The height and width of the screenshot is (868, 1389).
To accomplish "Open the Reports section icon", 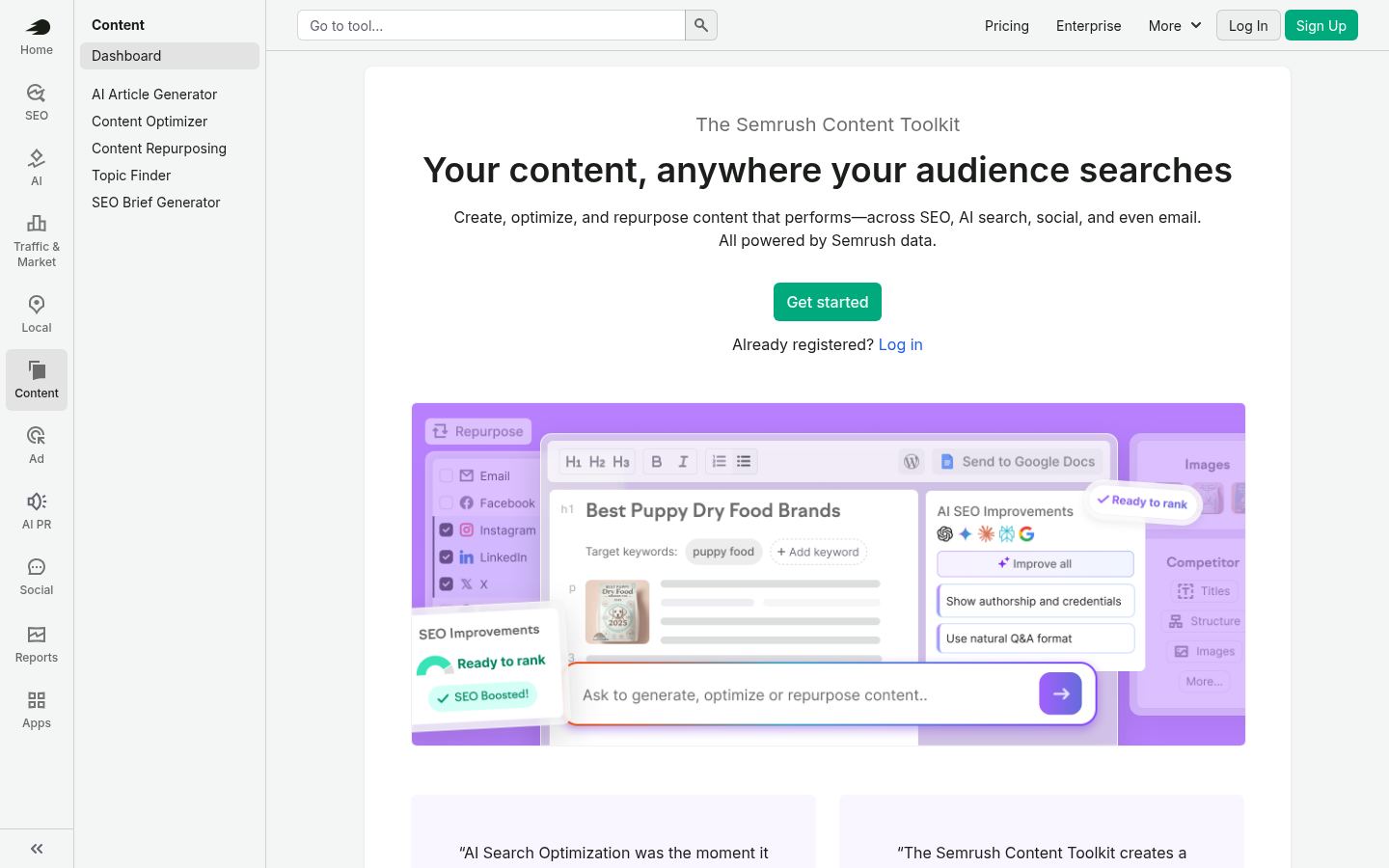I will point(37,644).
